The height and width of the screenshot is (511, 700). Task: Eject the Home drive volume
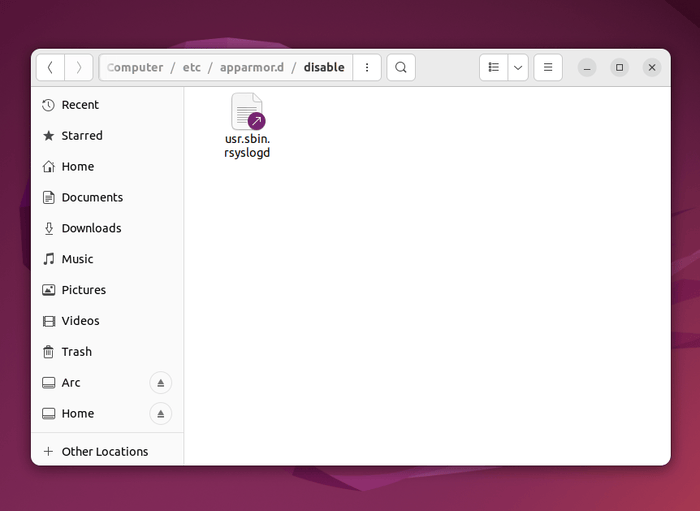tap(161, 414)
